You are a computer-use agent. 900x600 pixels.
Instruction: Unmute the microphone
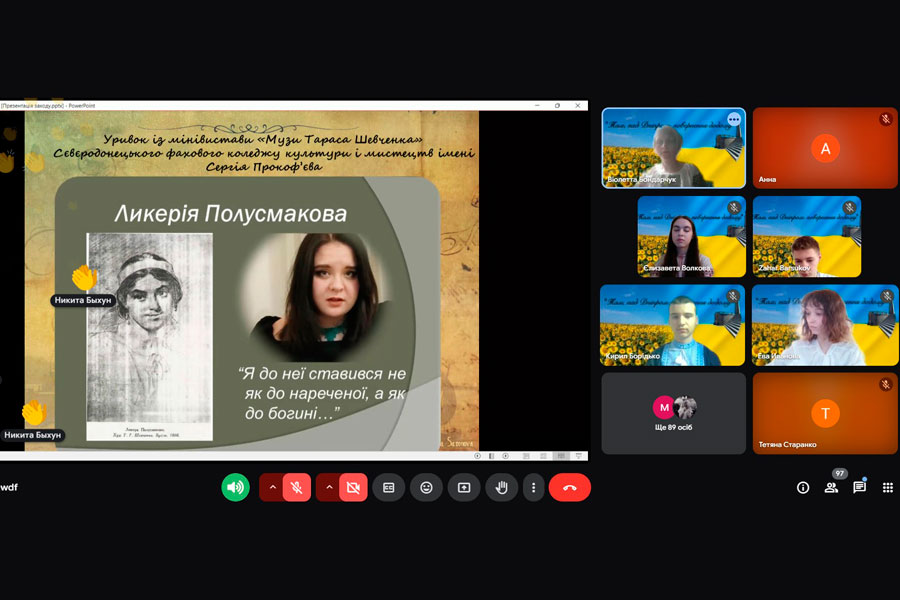point(297,487)
